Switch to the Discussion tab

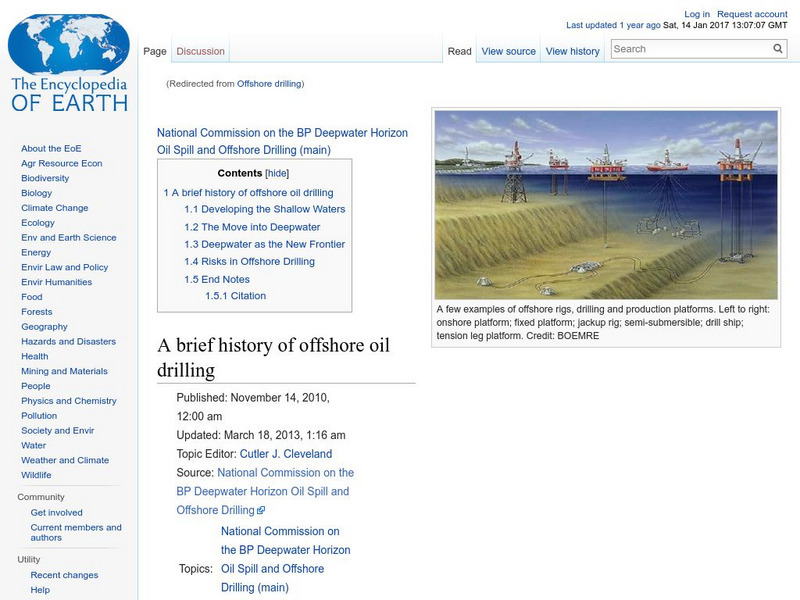pos(201,52)
